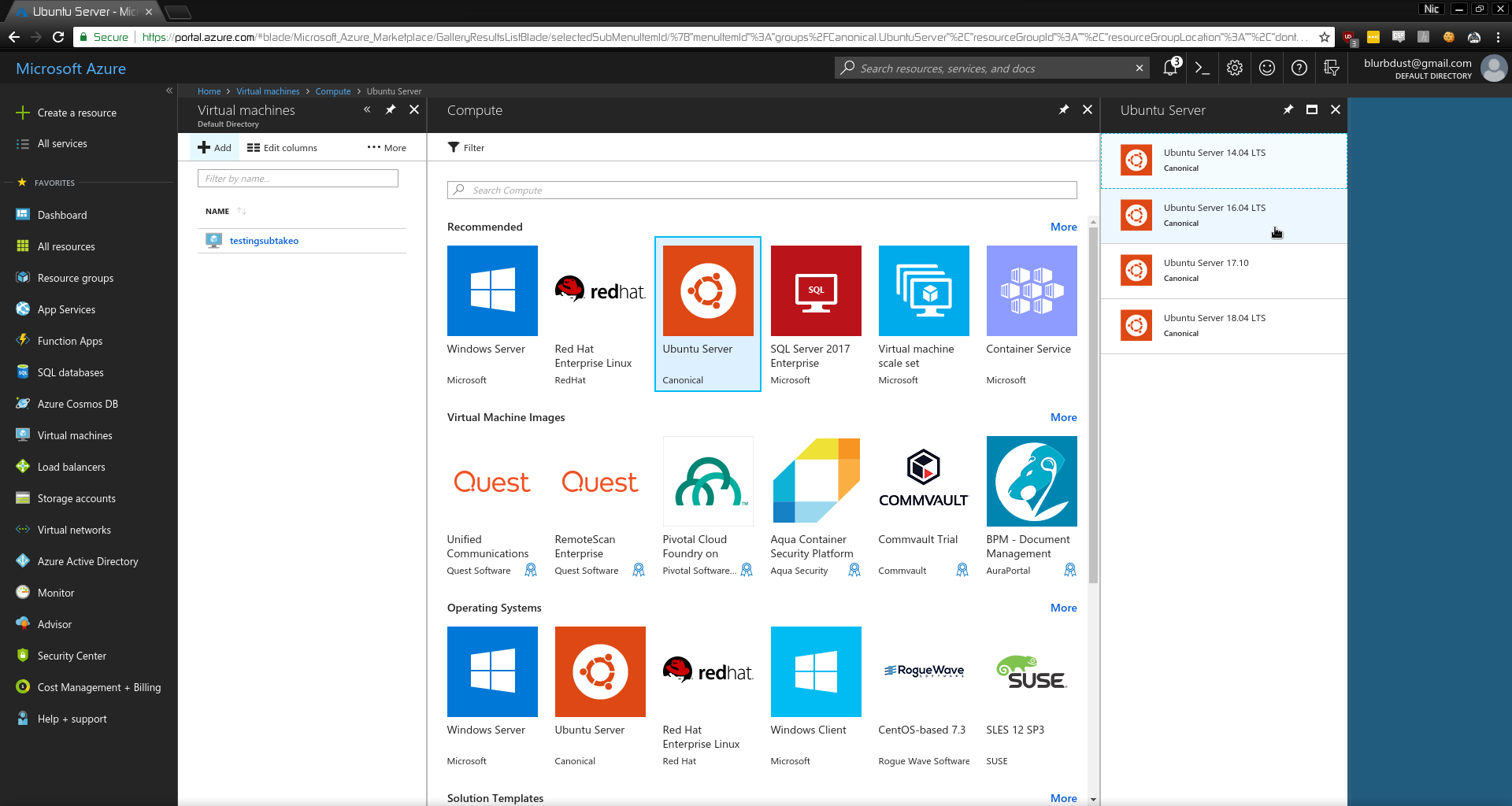Select the Windows Server tile under Recommended
The height and width of the screenshot is (806, 1512).
(492, 314)
